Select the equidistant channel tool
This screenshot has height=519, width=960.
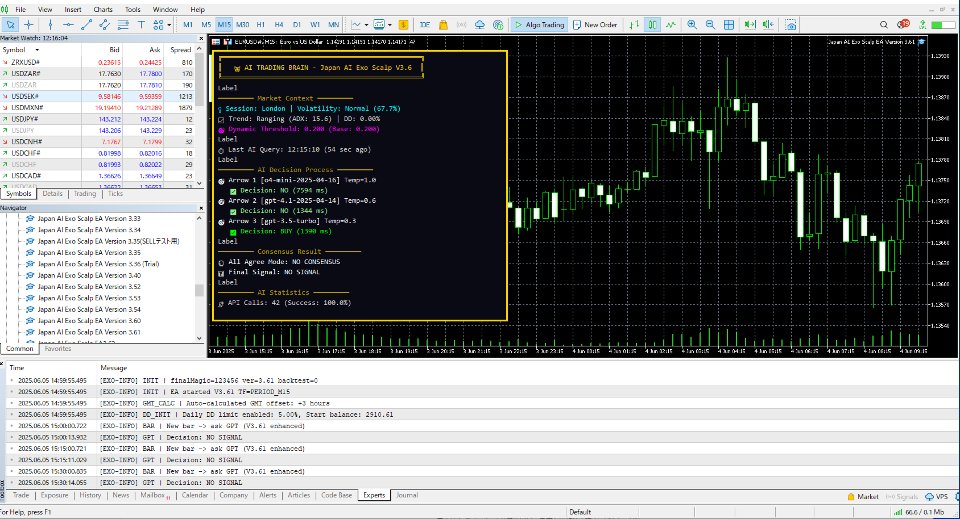coord(105,24)
